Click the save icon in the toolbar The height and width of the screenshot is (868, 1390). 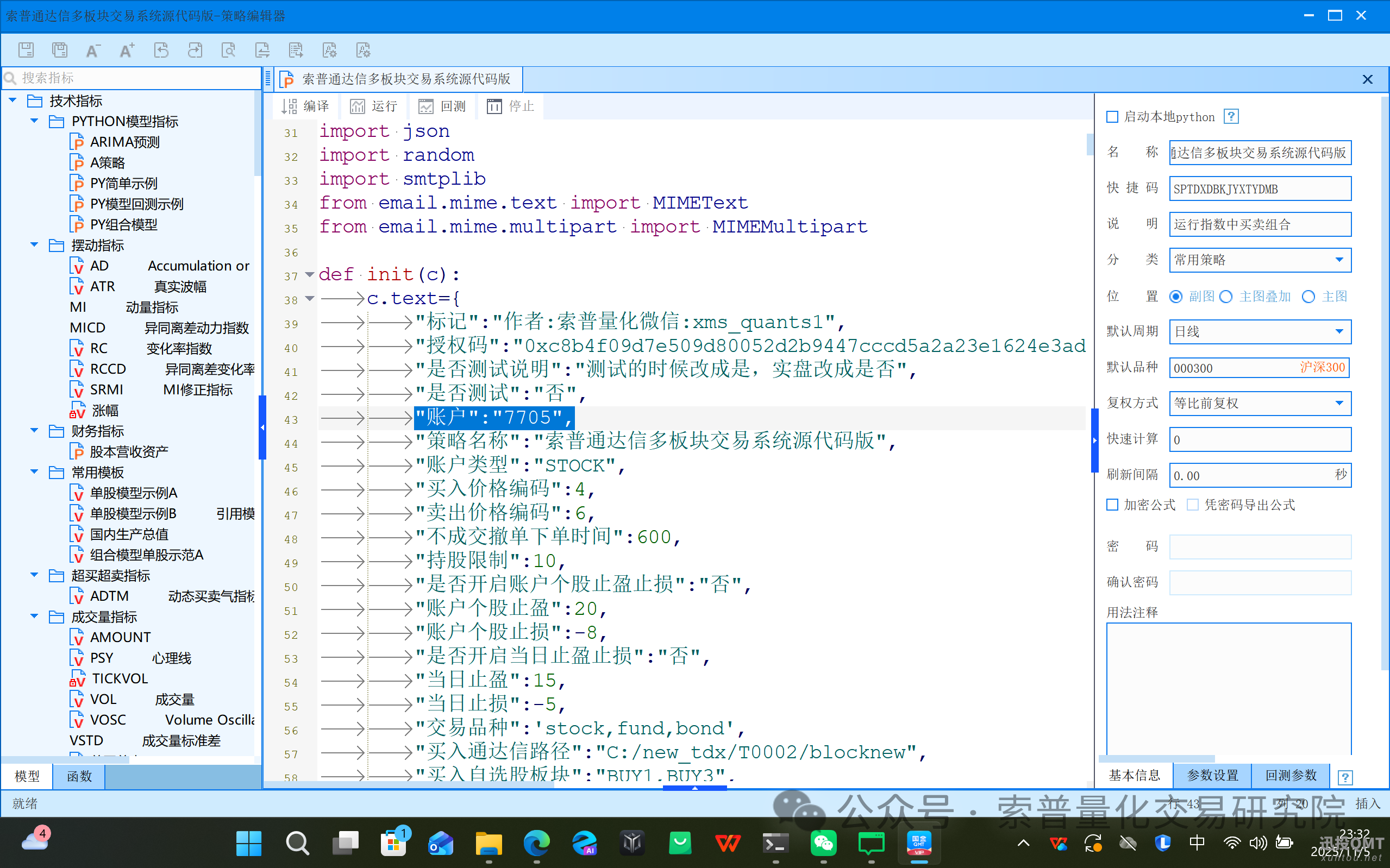pos(26,50)
